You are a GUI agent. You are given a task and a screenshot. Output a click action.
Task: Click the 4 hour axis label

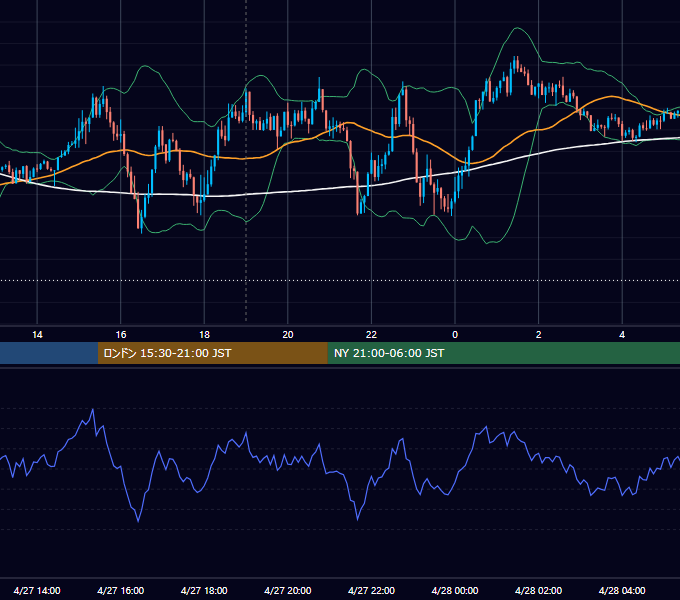[x=622, y=335]
